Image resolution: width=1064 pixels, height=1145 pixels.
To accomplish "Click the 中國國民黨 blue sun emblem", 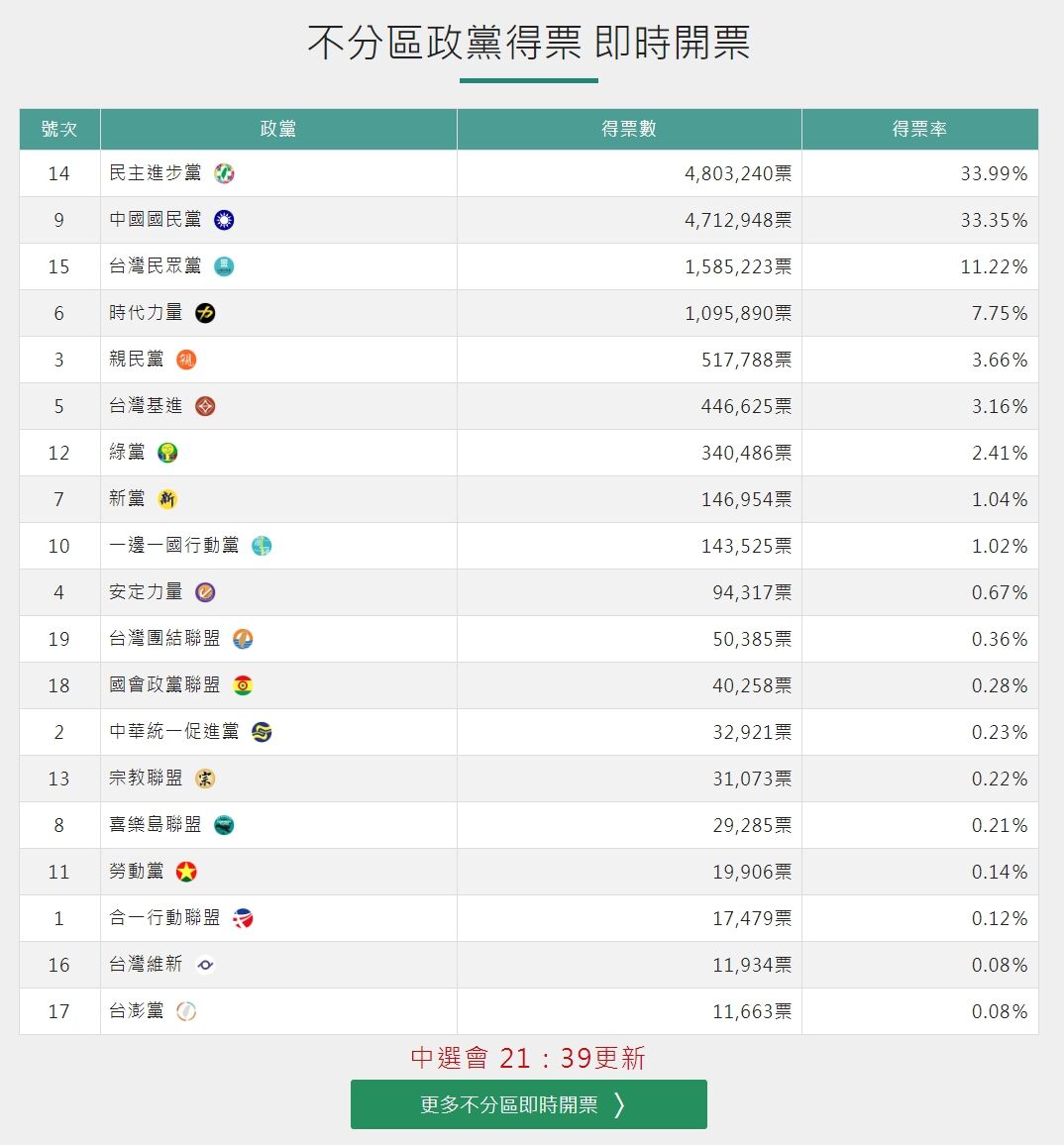I will (224, 220).
